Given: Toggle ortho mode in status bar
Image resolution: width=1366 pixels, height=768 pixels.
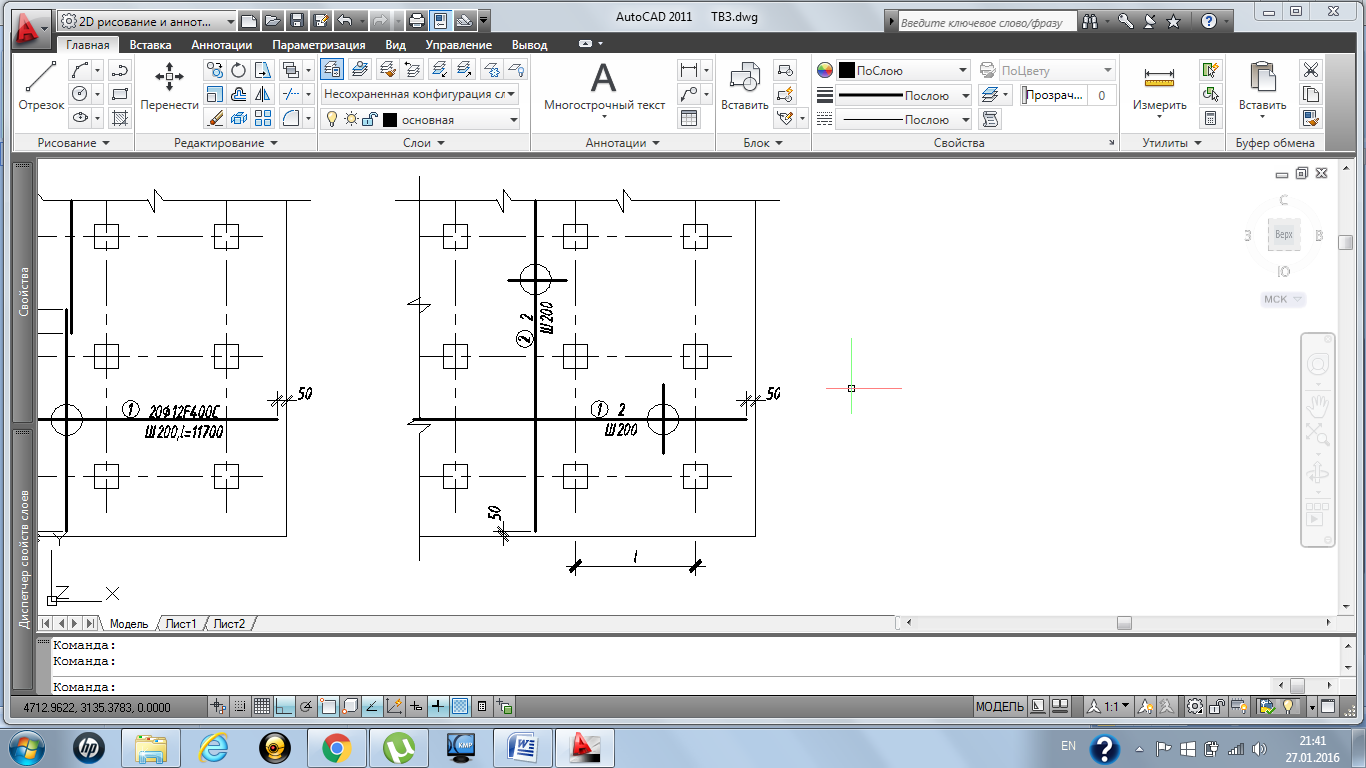Looking at the screenshot, I should 284,707.
